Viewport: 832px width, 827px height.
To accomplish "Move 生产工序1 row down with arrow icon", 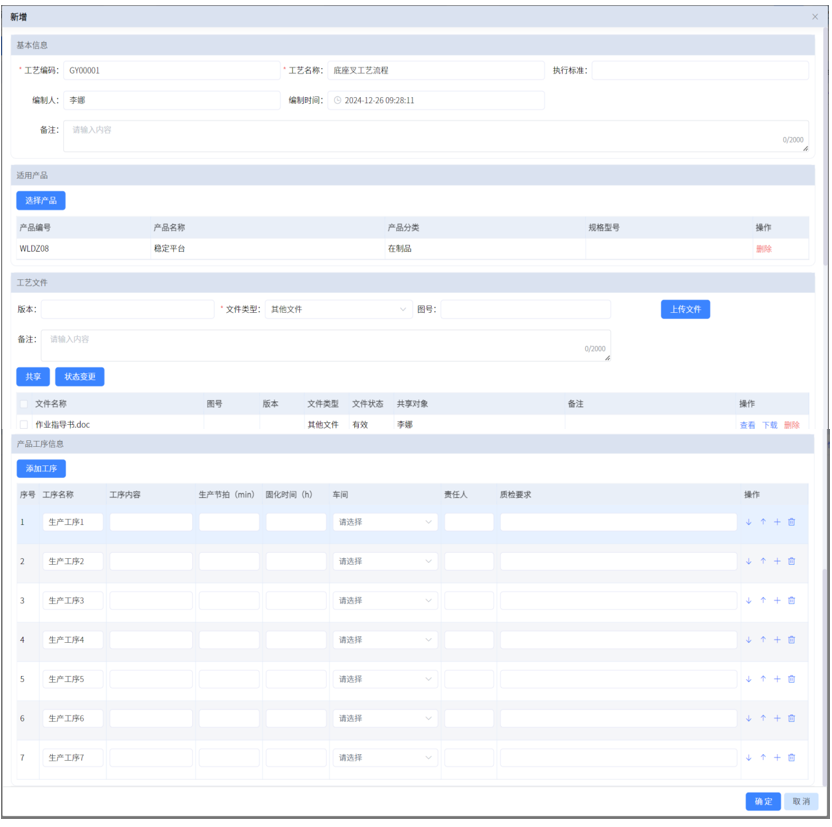I will point(748,522).
